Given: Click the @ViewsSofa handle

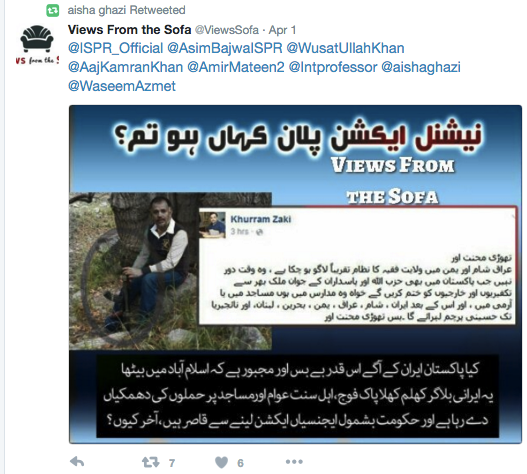Looking at the screenshot, I should click(227, 30).
